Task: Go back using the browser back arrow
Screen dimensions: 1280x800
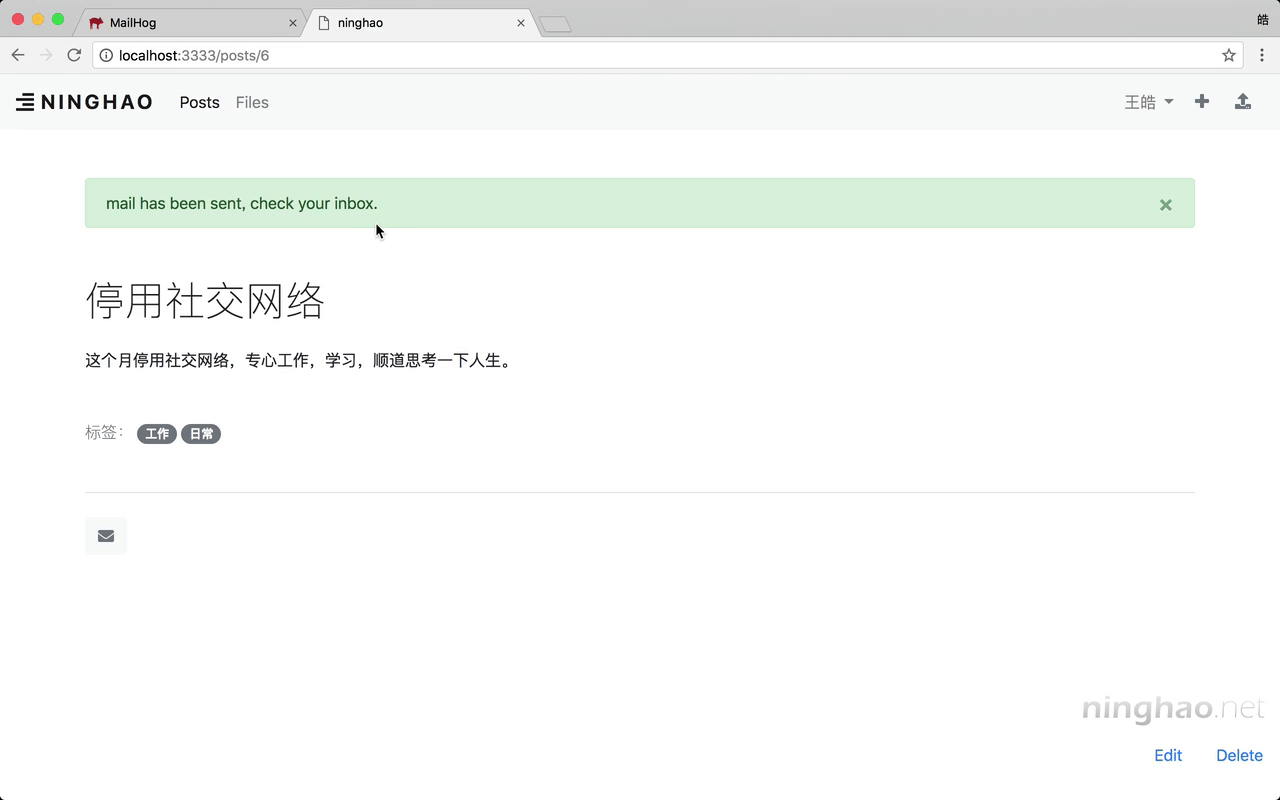Action: pos(18,55)
